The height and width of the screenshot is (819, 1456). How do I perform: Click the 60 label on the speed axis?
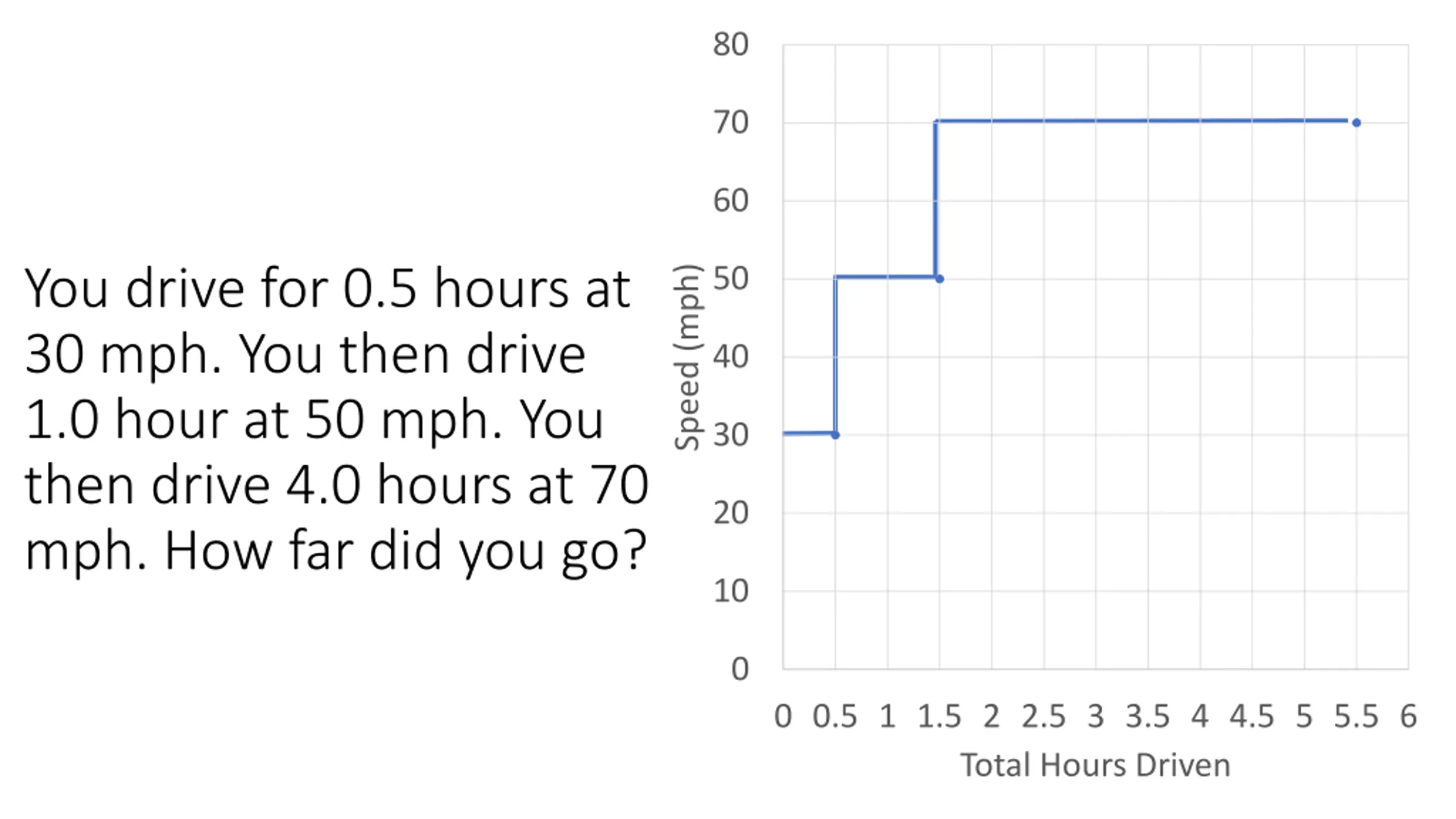tap(731, 201)
